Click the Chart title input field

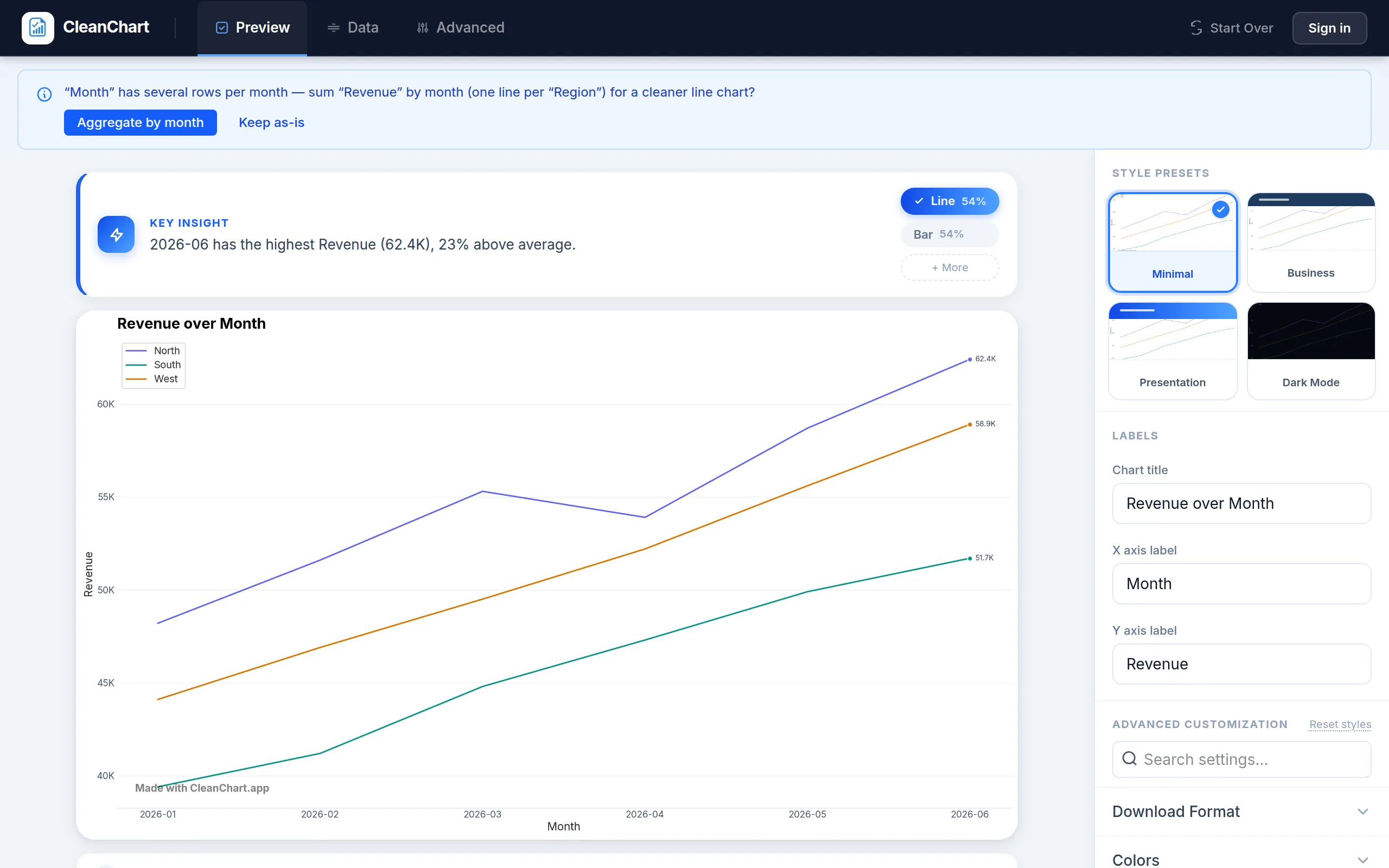click(x=1241, y=503)
